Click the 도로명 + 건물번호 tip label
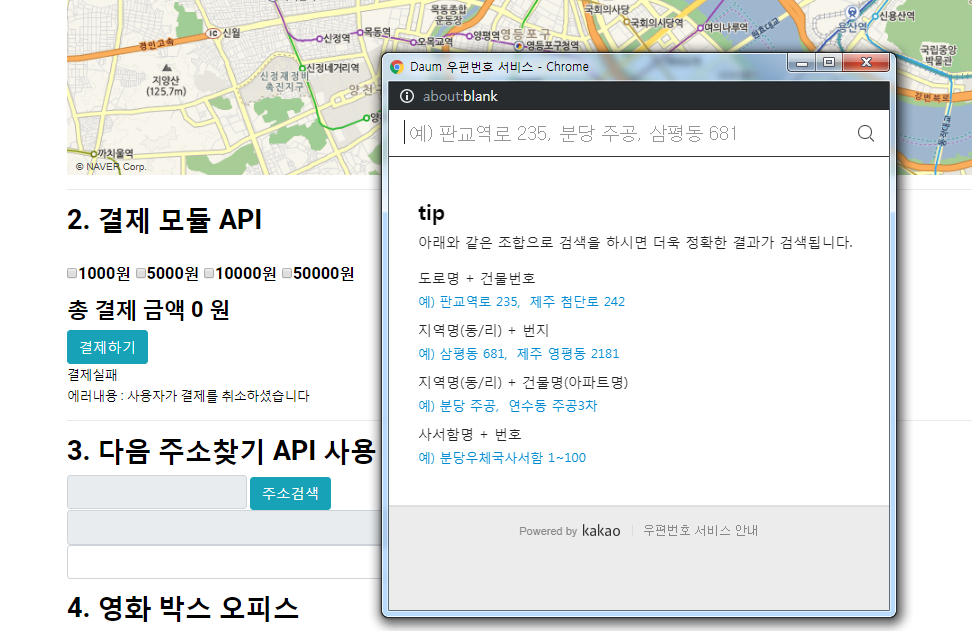 477,278
